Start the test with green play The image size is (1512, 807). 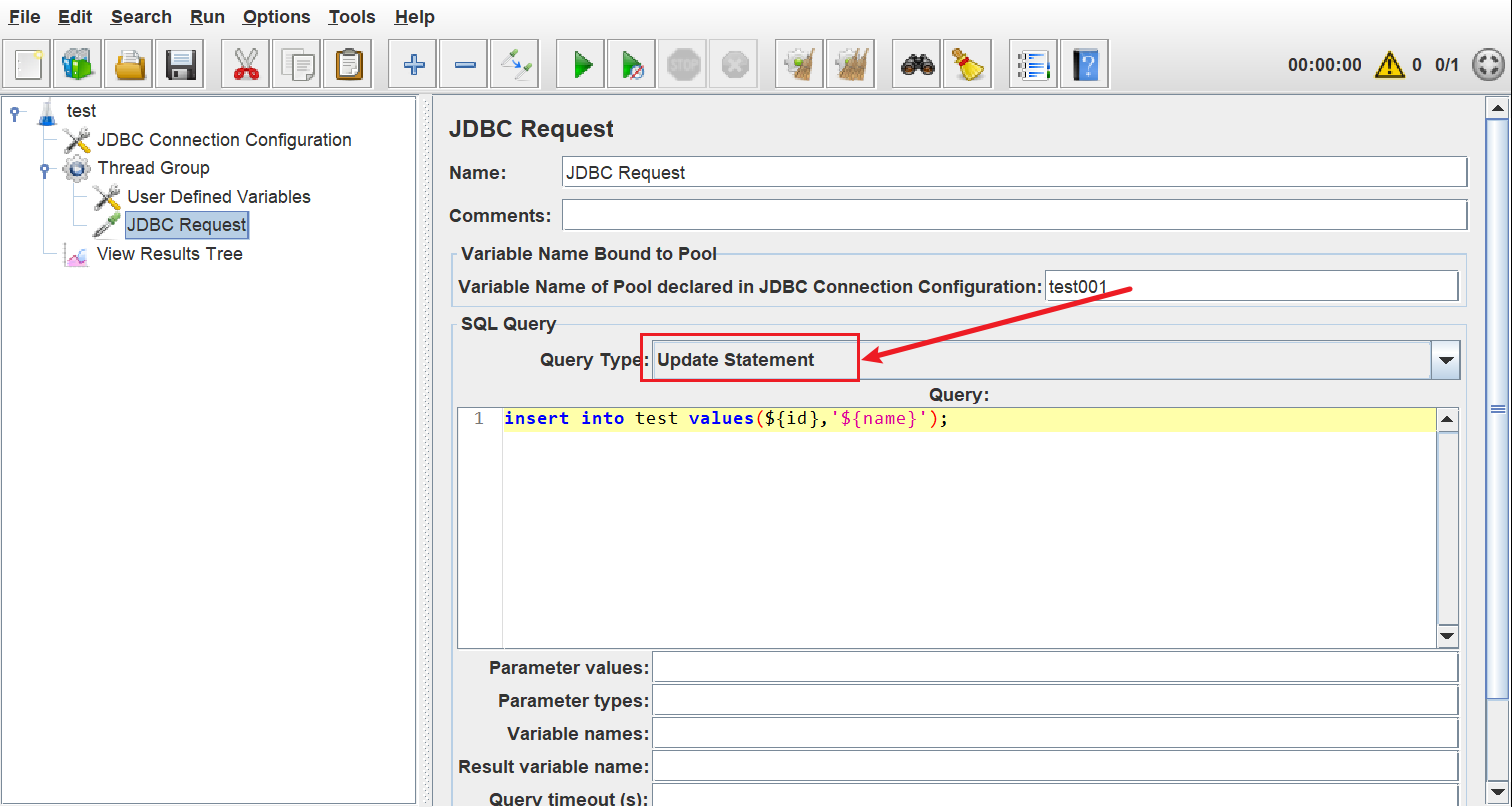[581, 65]
